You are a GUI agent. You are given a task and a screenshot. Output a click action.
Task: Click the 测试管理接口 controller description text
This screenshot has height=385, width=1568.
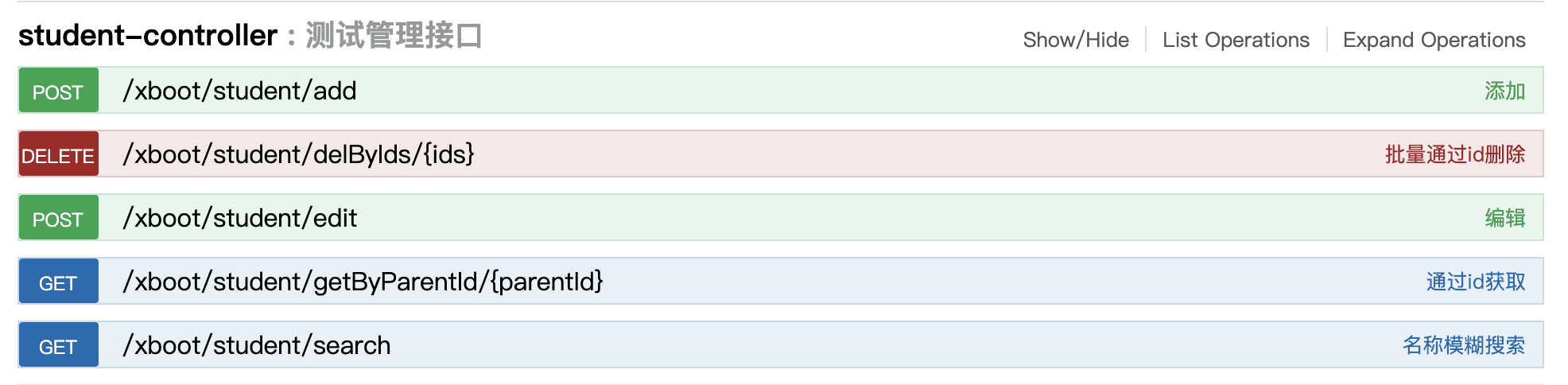[x=394, y=36]
